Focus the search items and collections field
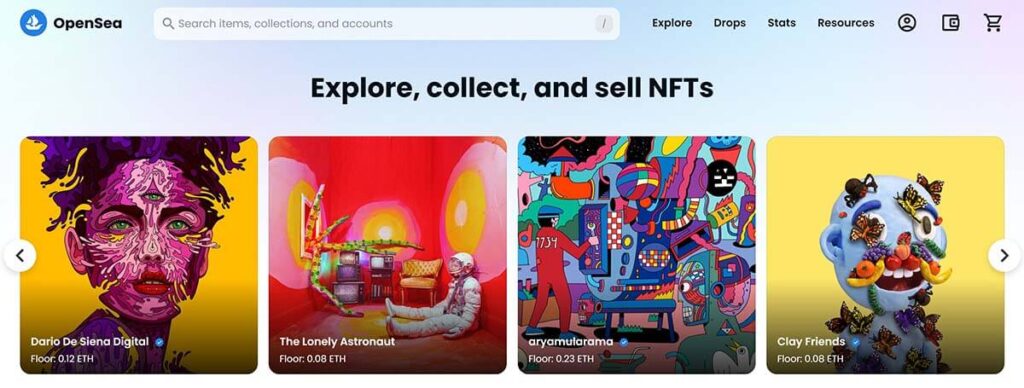This screenshot has height=388, width=1024. [387, 24]
